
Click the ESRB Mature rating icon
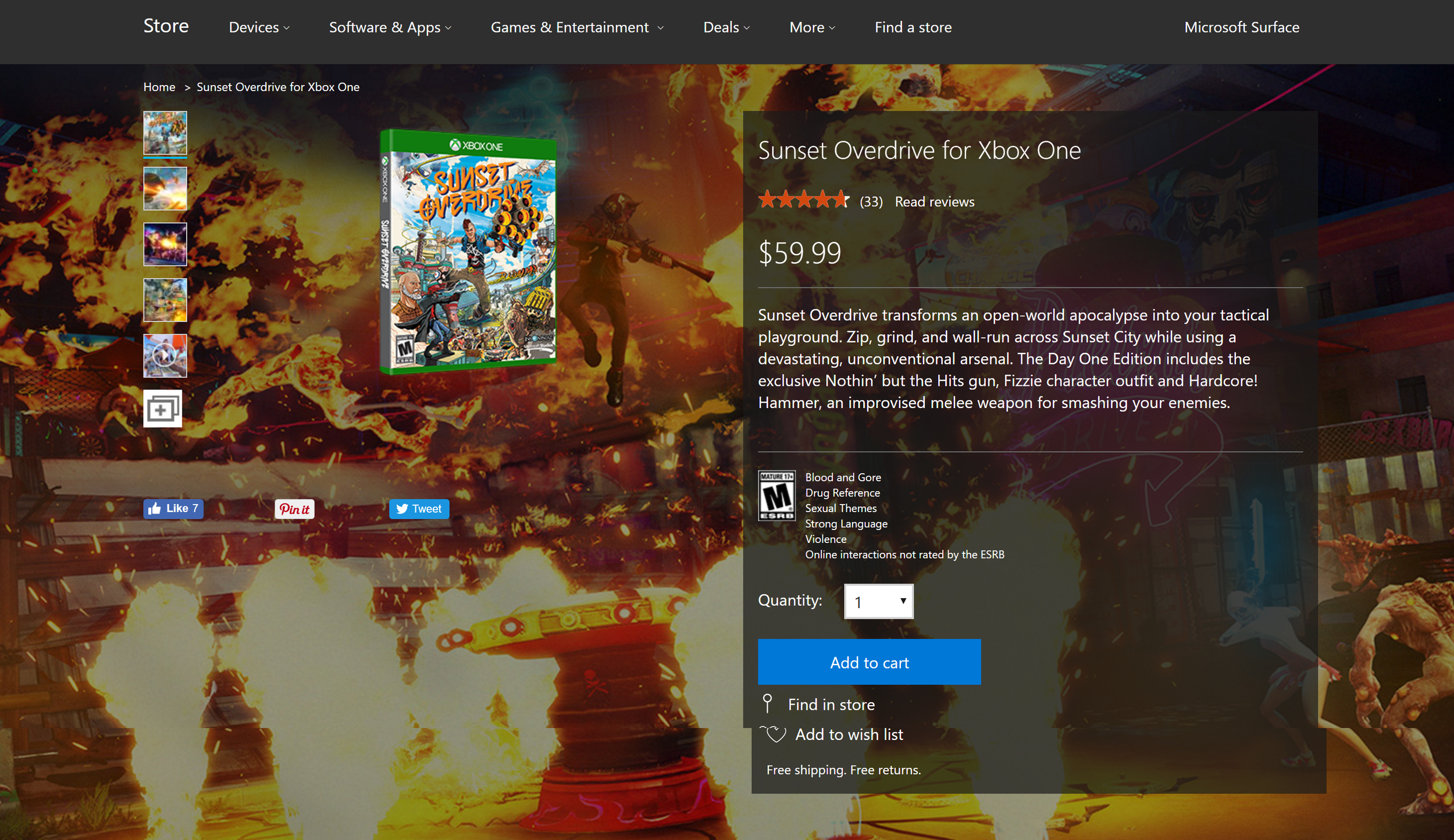point(776,495)
